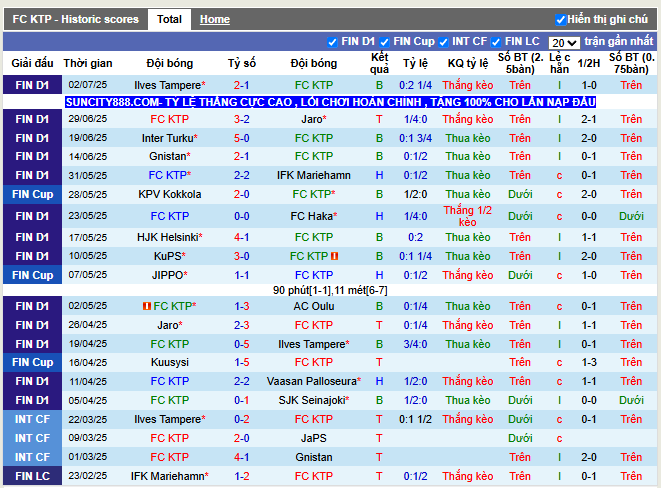Open the KPV Kokkola team link
661x488 pixels.
pos(169,194)
